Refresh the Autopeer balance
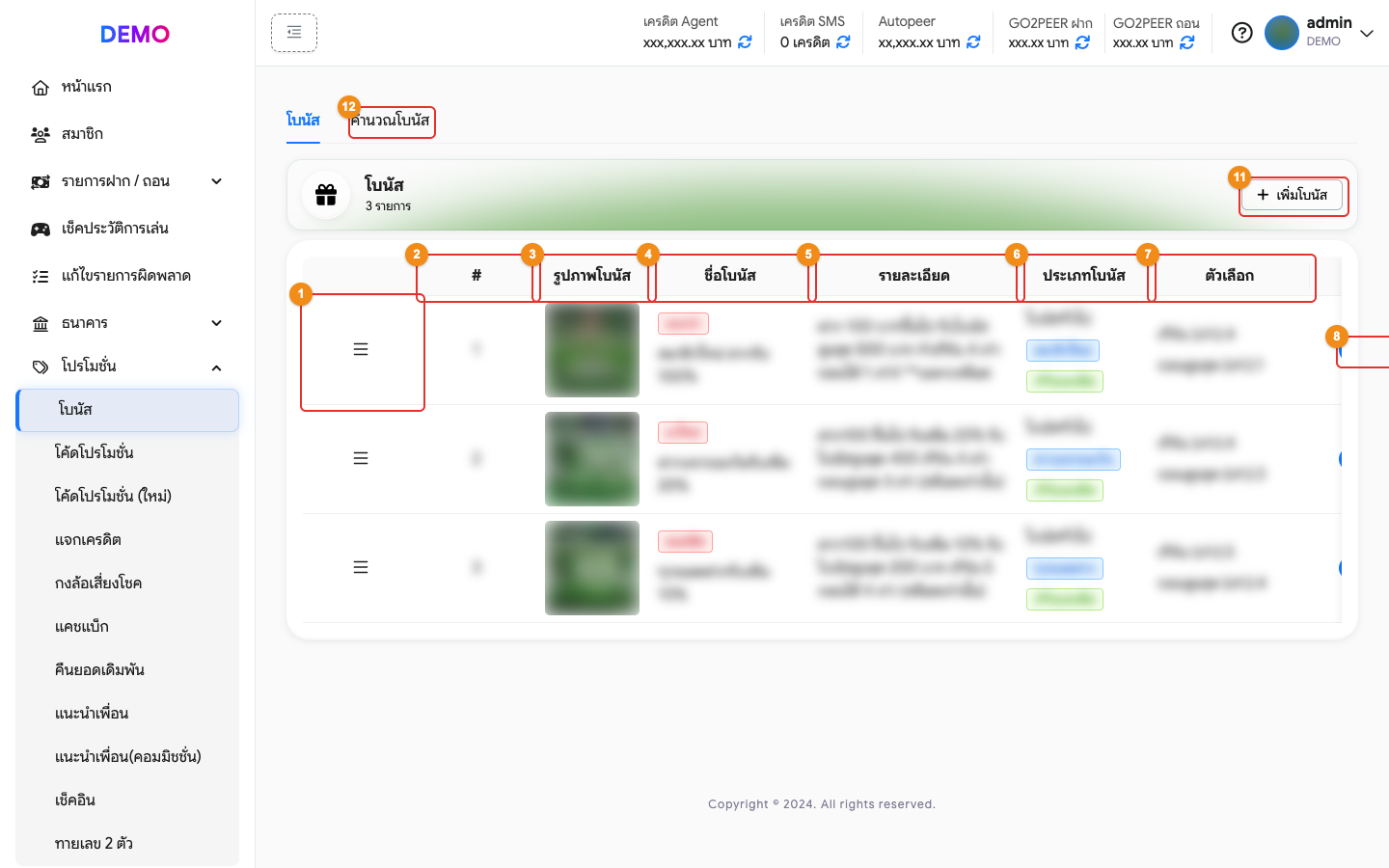Image resolution: width=1389 pixels, height=868 pixels. pyautogui.click(x=973, y=42)
